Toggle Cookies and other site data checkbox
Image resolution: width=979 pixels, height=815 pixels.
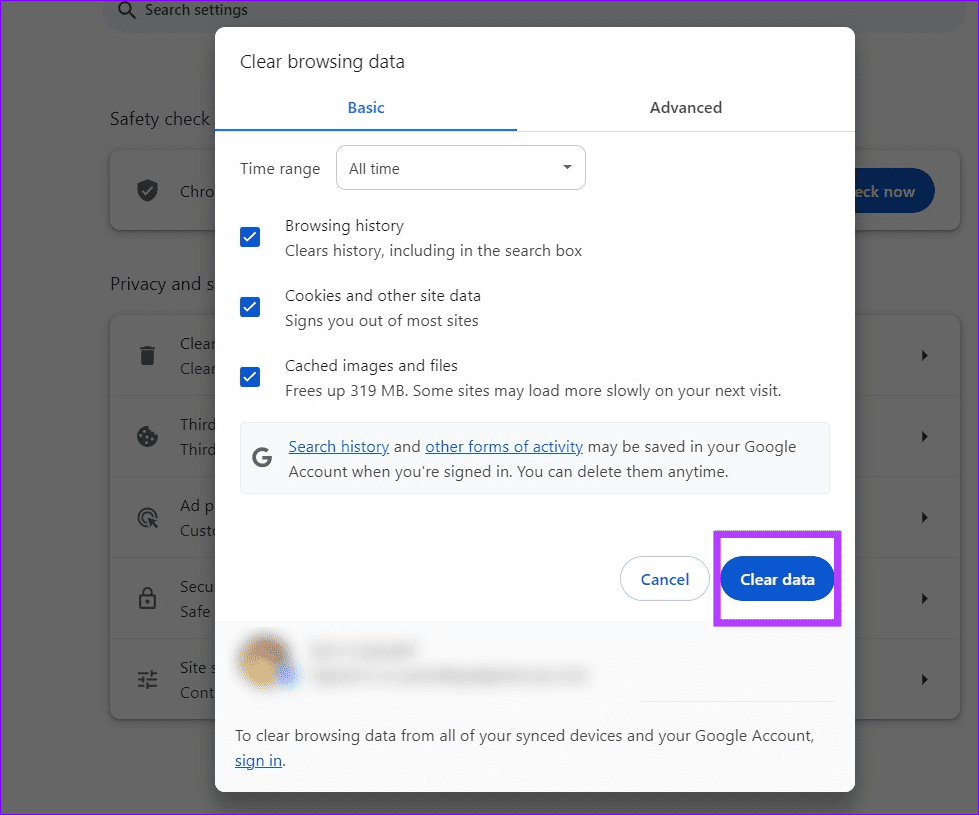[250, 307]
